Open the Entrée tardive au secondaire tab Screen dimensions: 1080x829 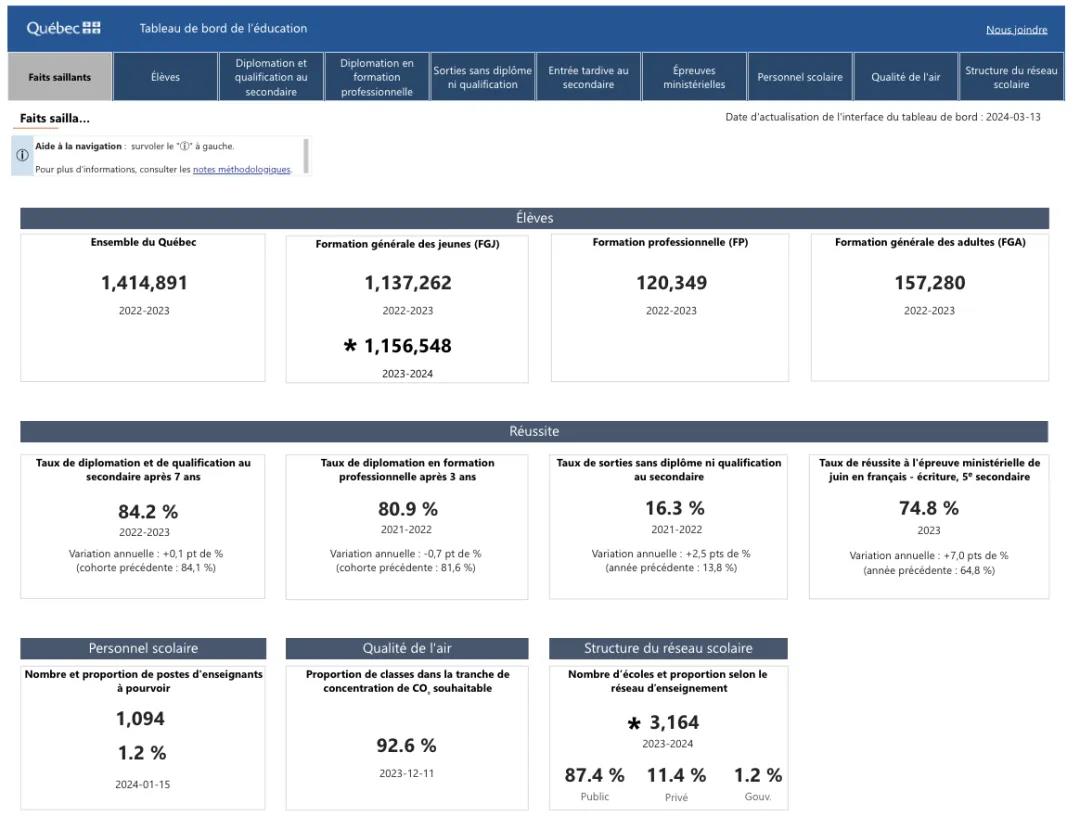pos(588,76)
